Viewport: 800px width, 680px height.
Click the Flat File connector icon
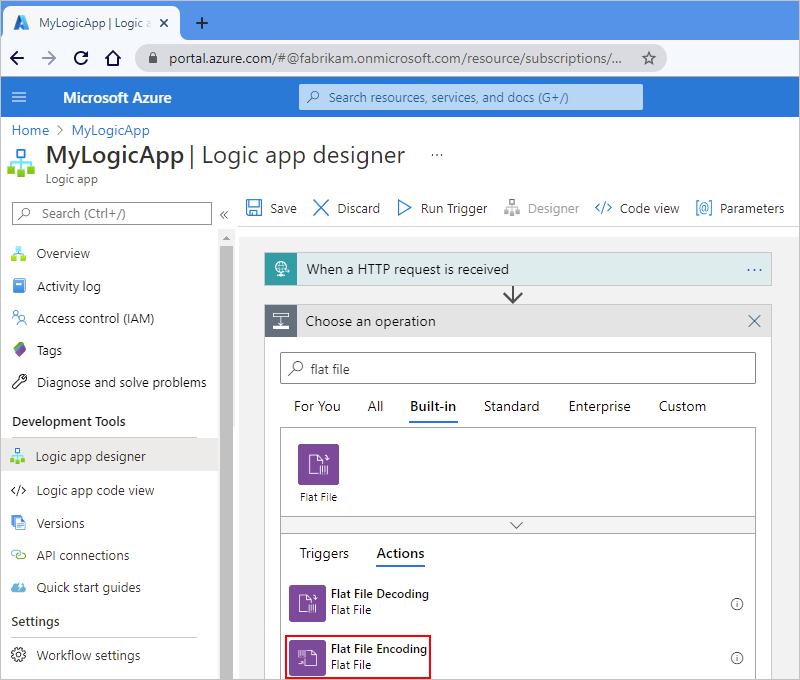318,465
